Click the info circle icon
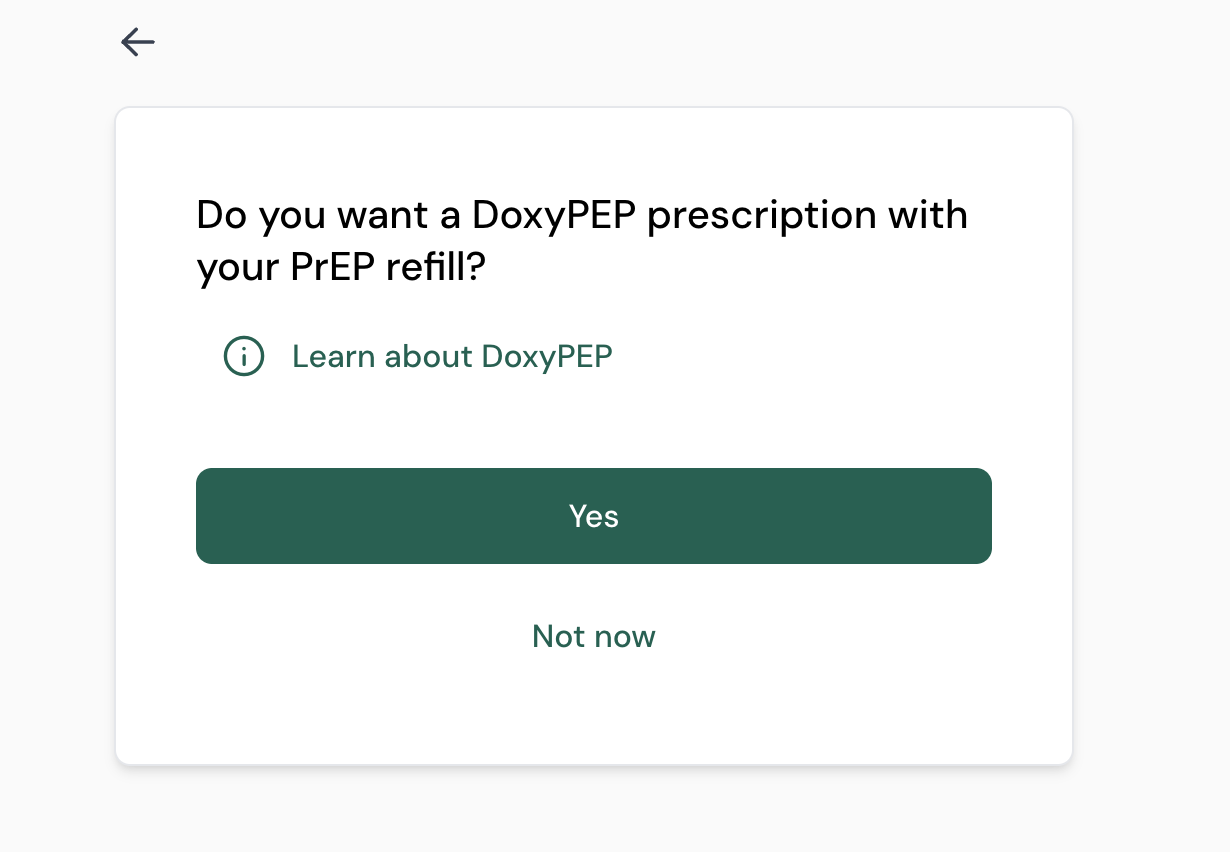Image resolution: width=1230 pixels, height=852 pixels. 244,356
